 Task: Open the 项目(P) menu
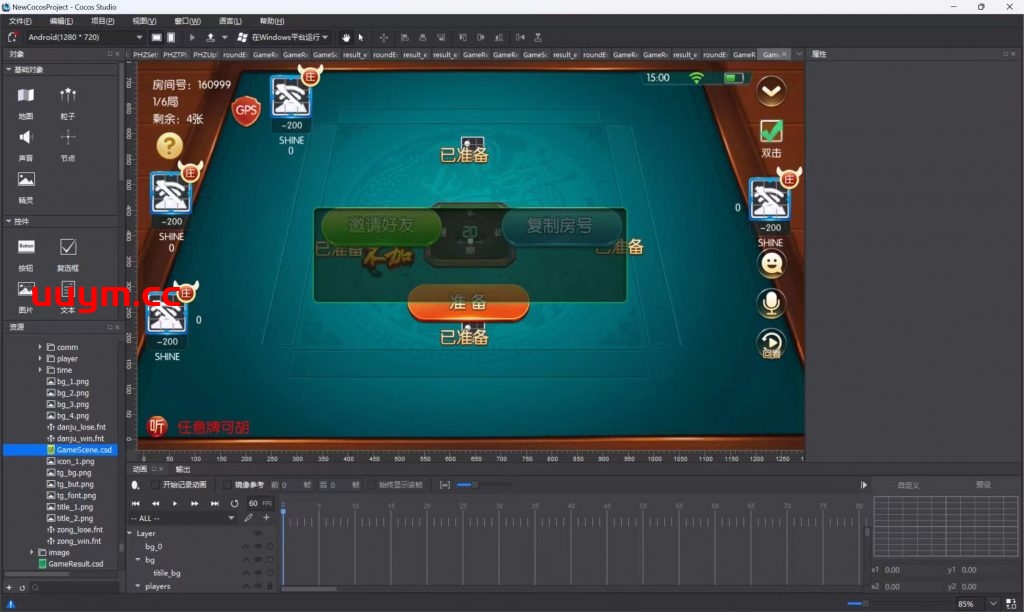pos(102,20)
